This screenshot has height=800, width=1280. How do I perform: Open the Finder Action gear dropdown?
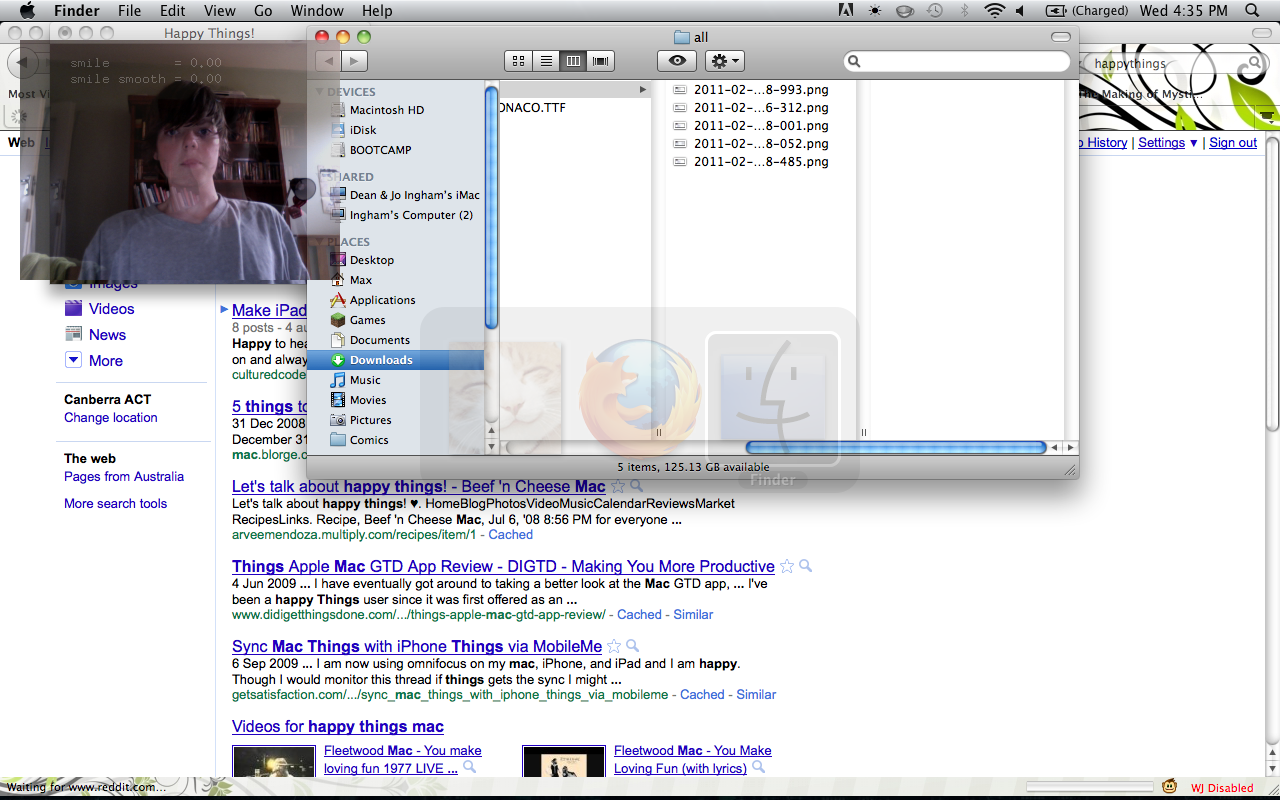[x=724, y=61]
